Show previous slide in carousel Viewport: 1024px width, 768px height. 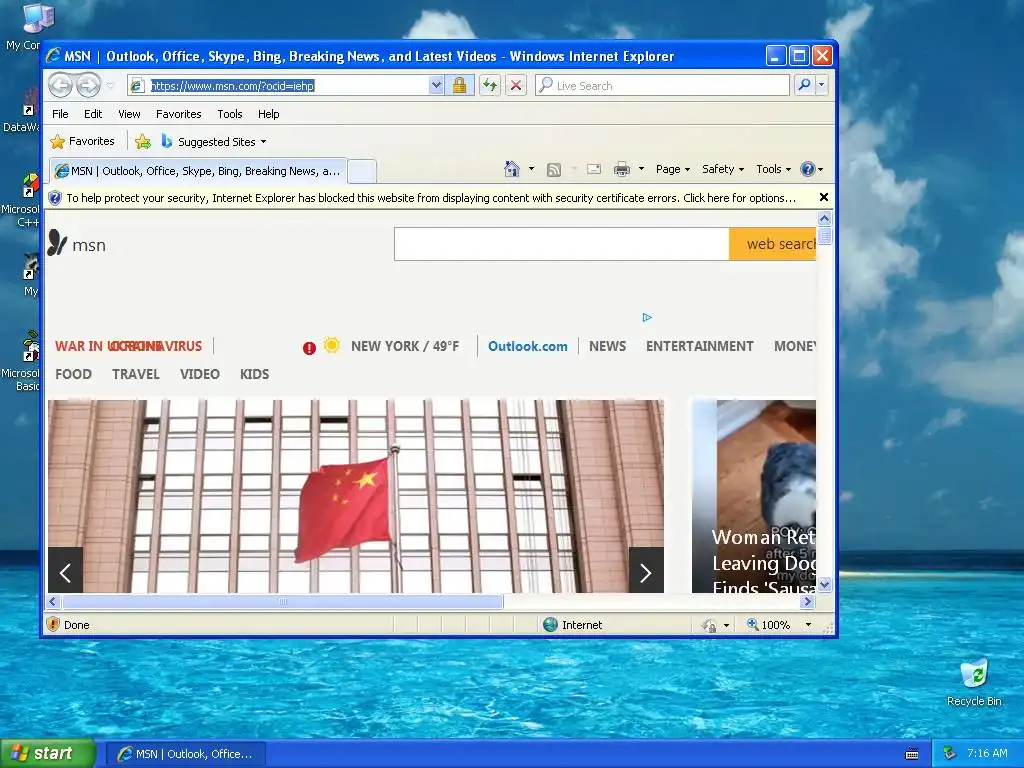(x=65, y=572)
